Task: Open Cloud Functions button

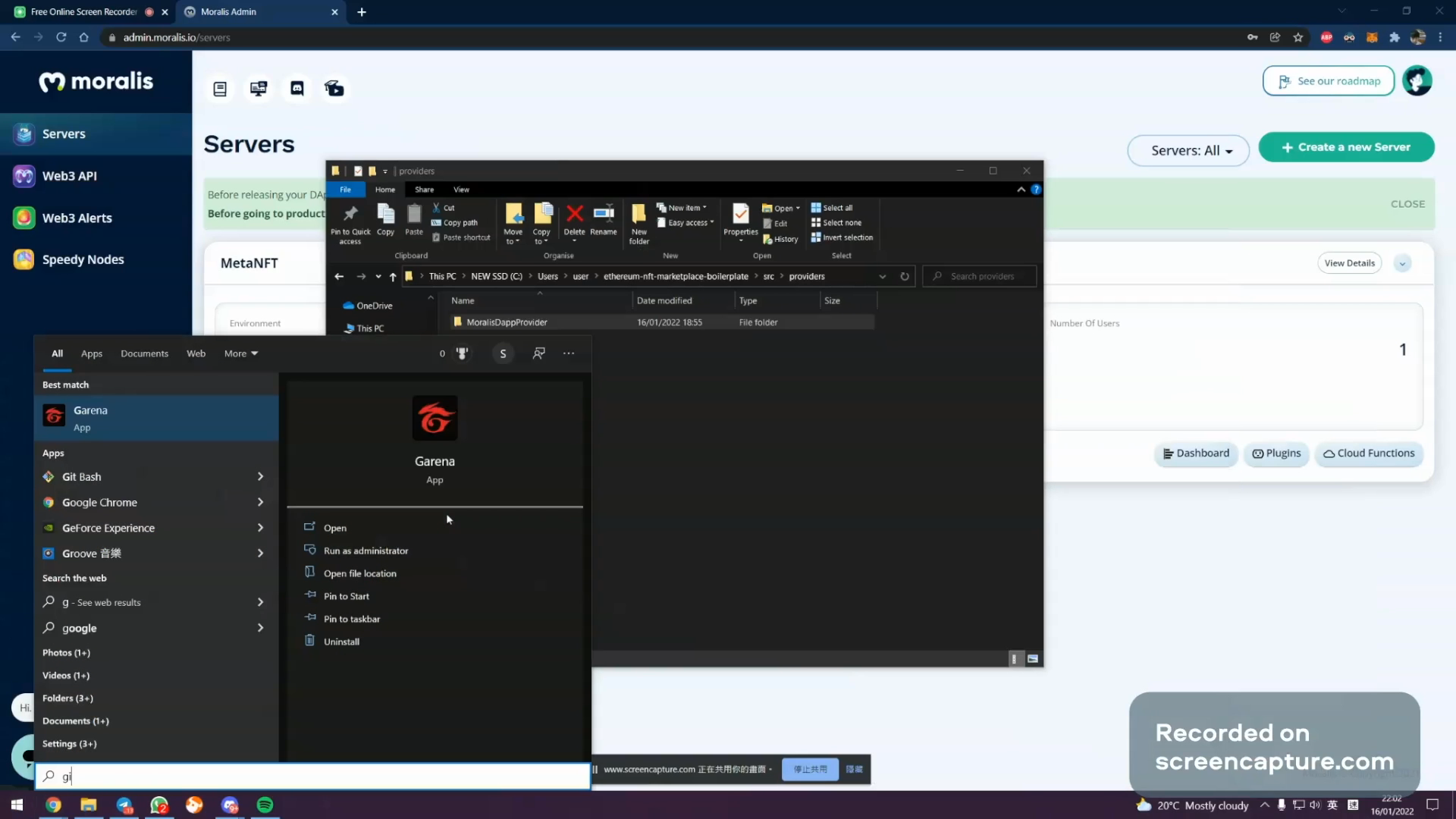Action: click(1369, 453)
